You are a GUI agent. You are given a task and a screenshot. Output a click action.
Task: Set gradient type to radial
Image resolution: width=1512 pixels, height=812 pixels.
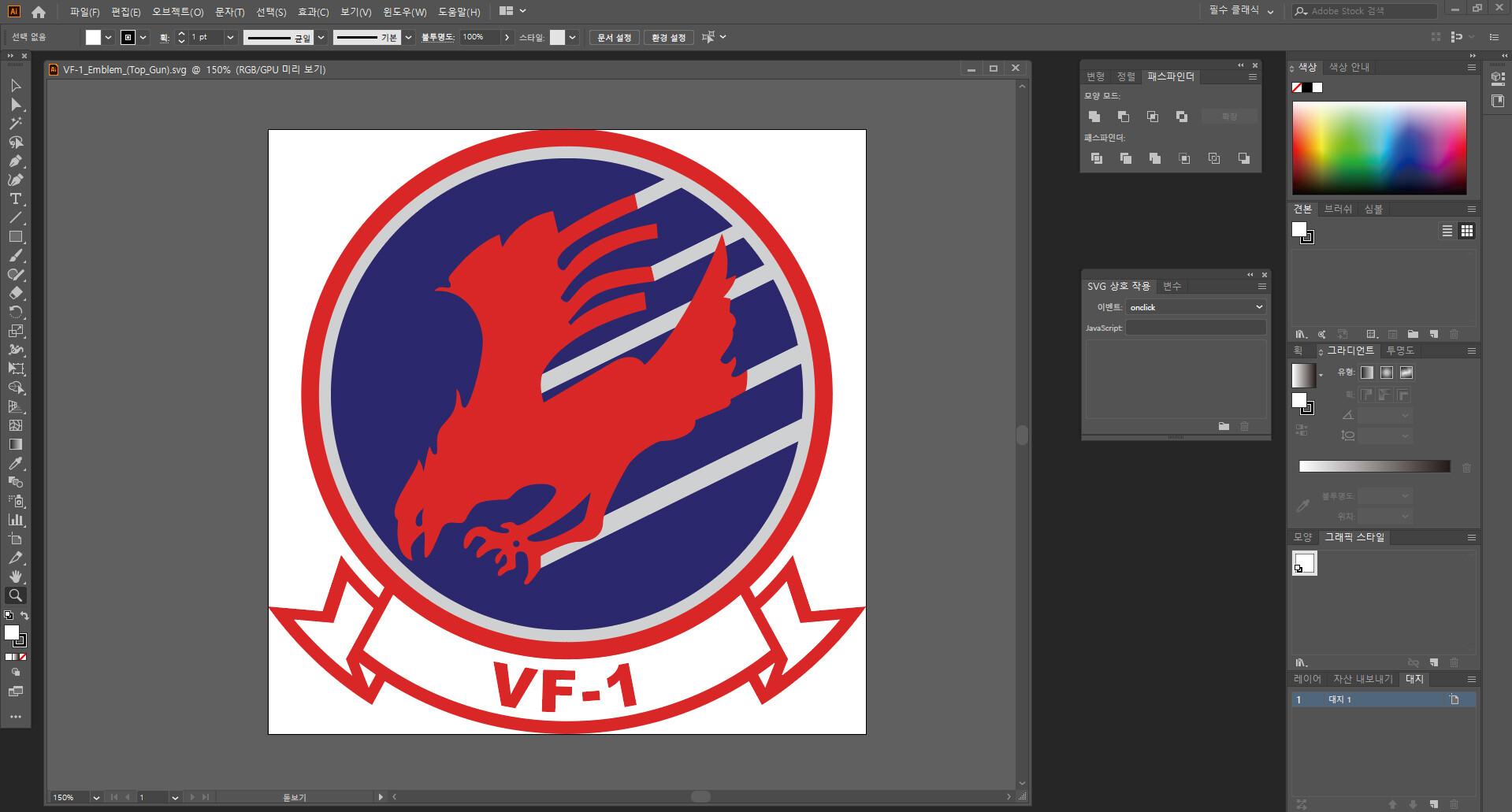(1387, 373)
